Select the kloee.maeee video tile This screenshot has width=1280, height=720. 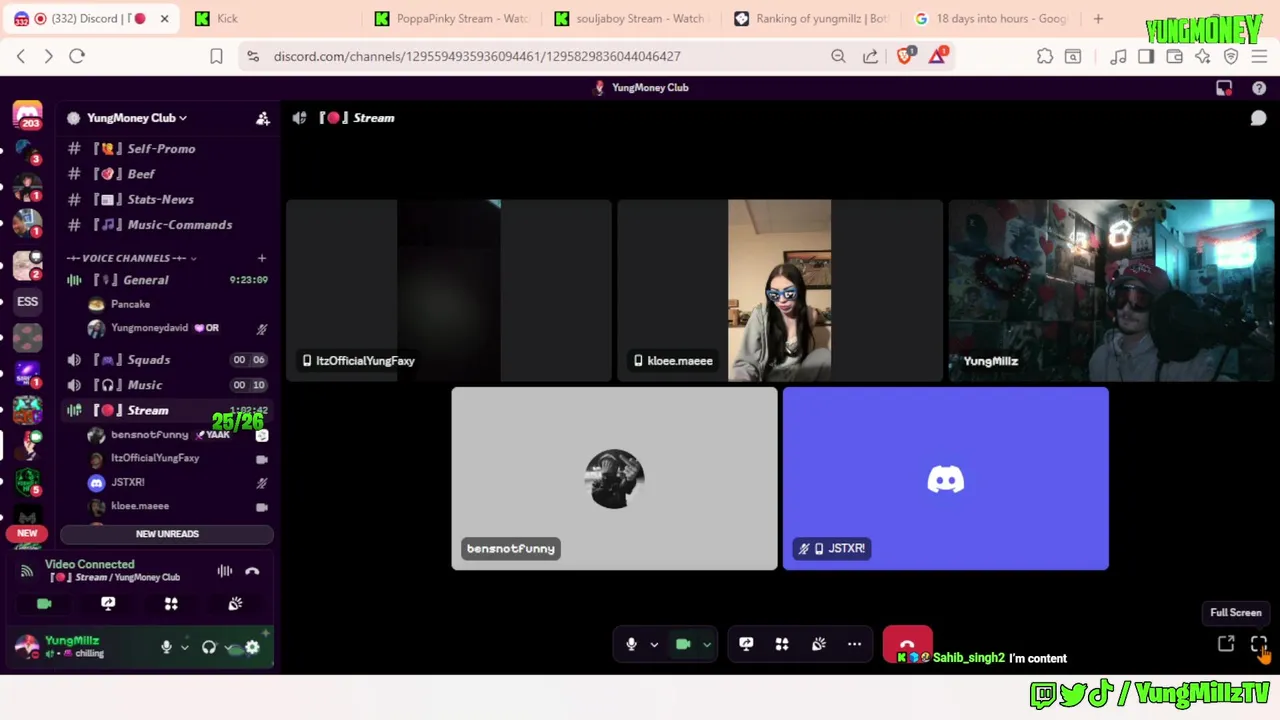[780, 290]
